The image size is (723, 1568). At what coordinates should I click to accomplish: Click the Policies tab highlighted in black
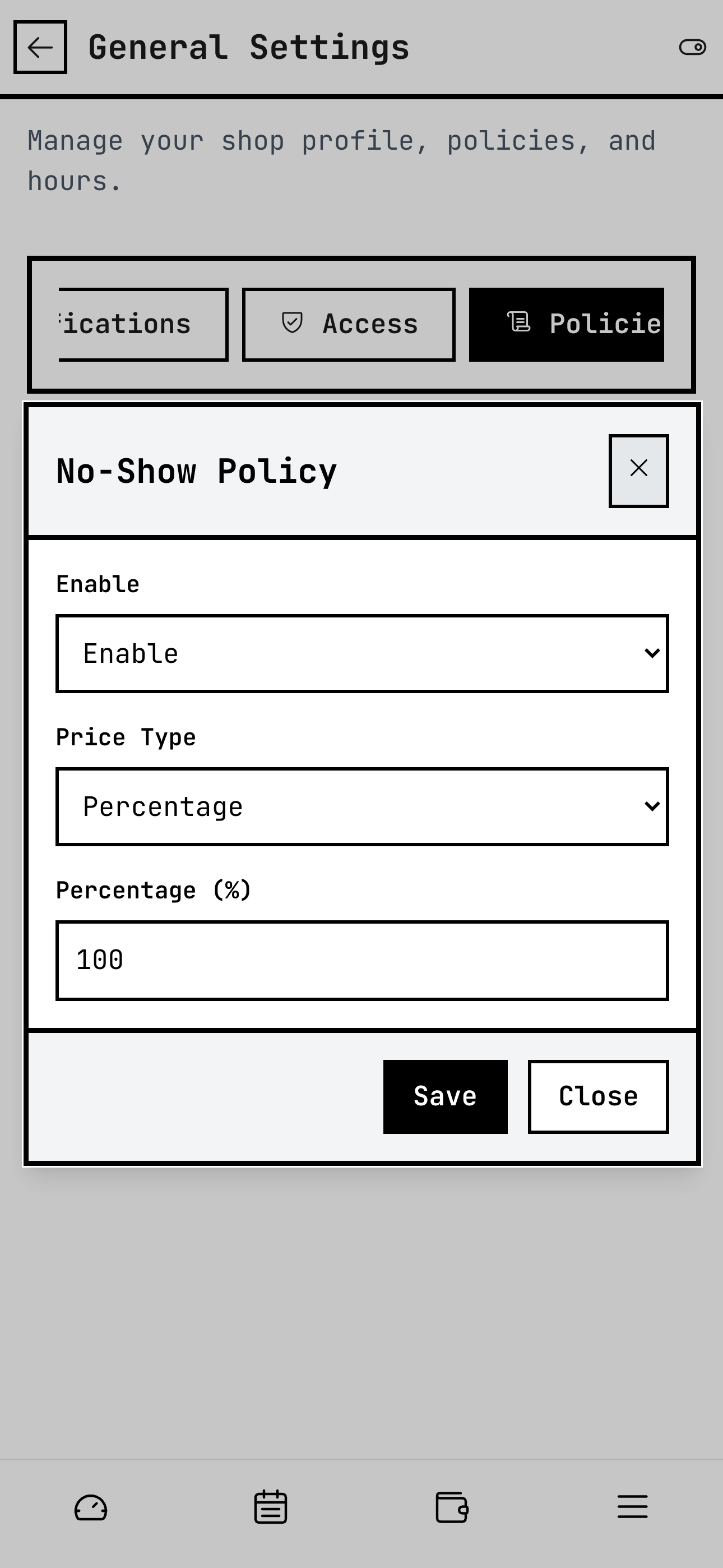coord(567,323)
